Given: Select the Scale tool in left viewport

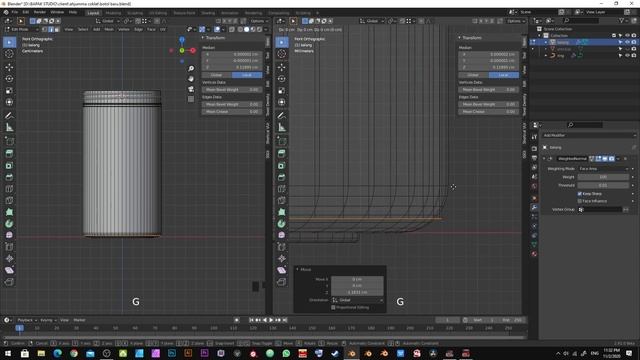Looking at the screenshot, I should (x=9, y=91).
